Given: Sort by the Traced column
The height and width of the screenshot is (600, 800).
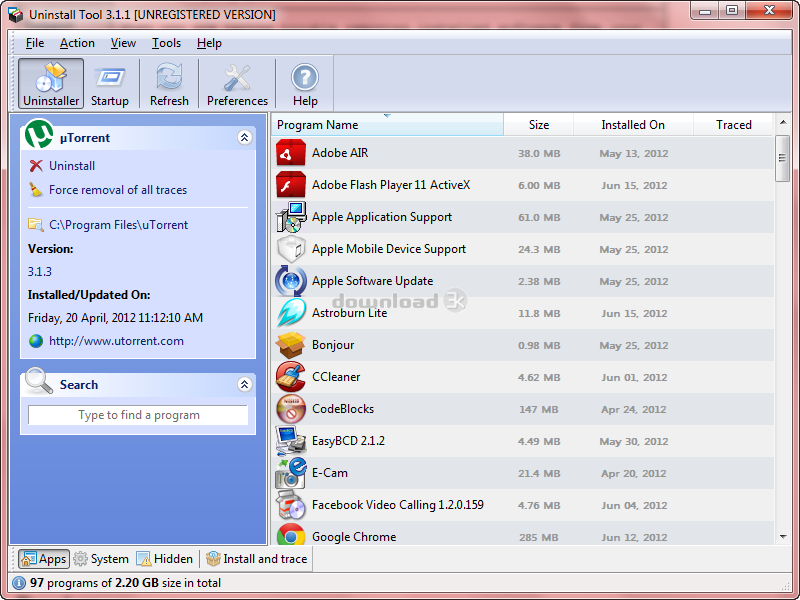Looking at the screenshot, I should (x=734, y=125).
